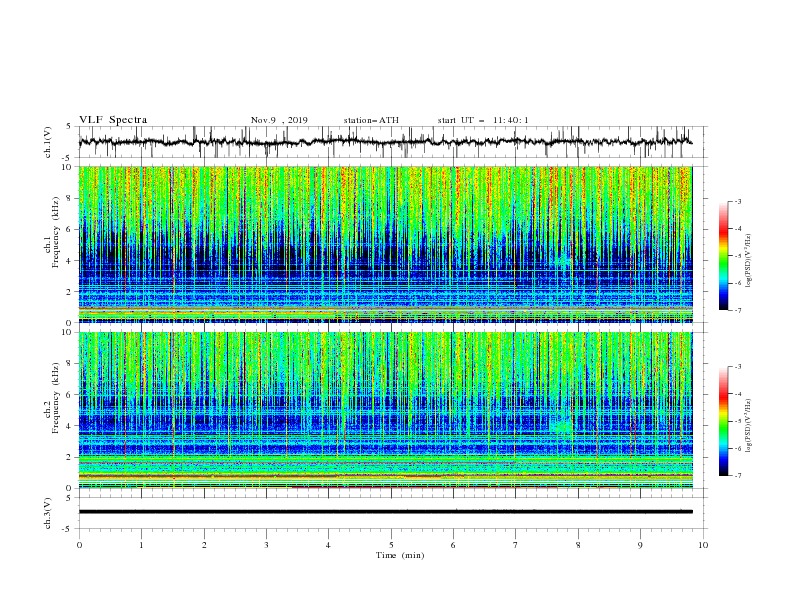Click the ch.3 voltage waveform trace
Screen dimensions: 792x612
(x=386, y=512)
